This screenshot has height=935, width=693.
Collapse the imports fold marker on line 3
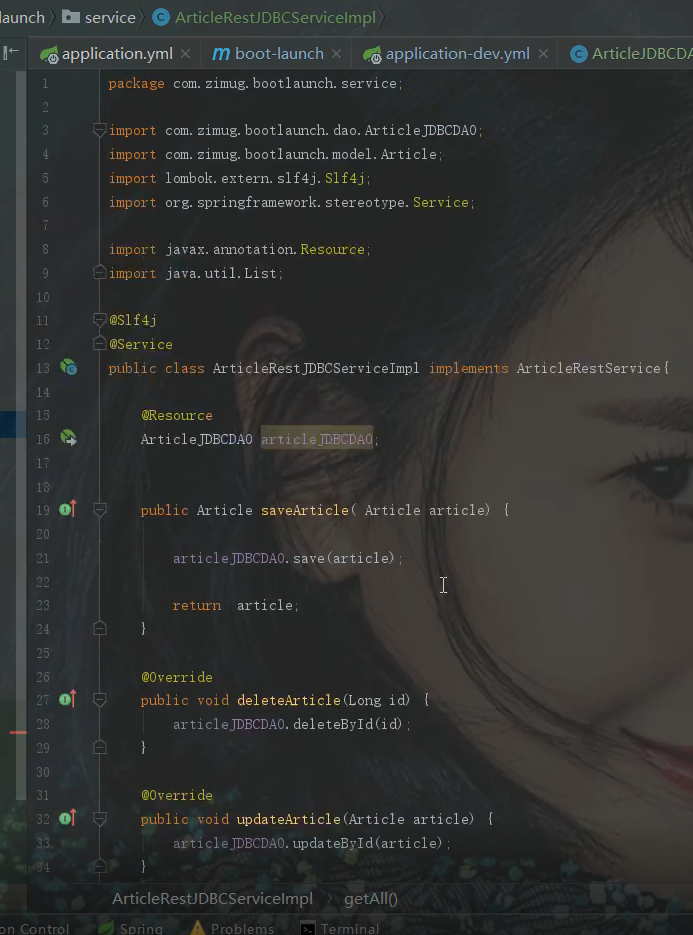click(x=100, y=129)
